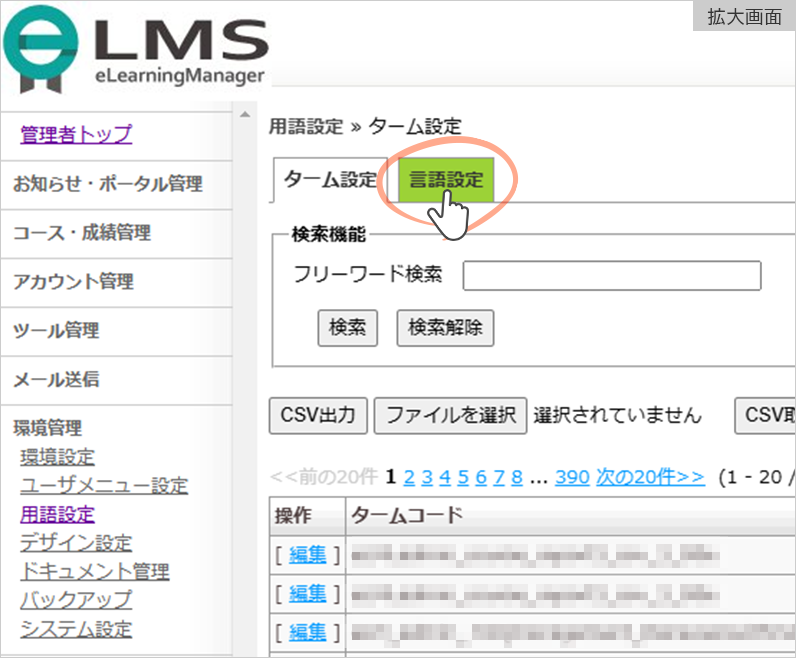
Task: Go to page 7 of results
Action: point(499,477)
